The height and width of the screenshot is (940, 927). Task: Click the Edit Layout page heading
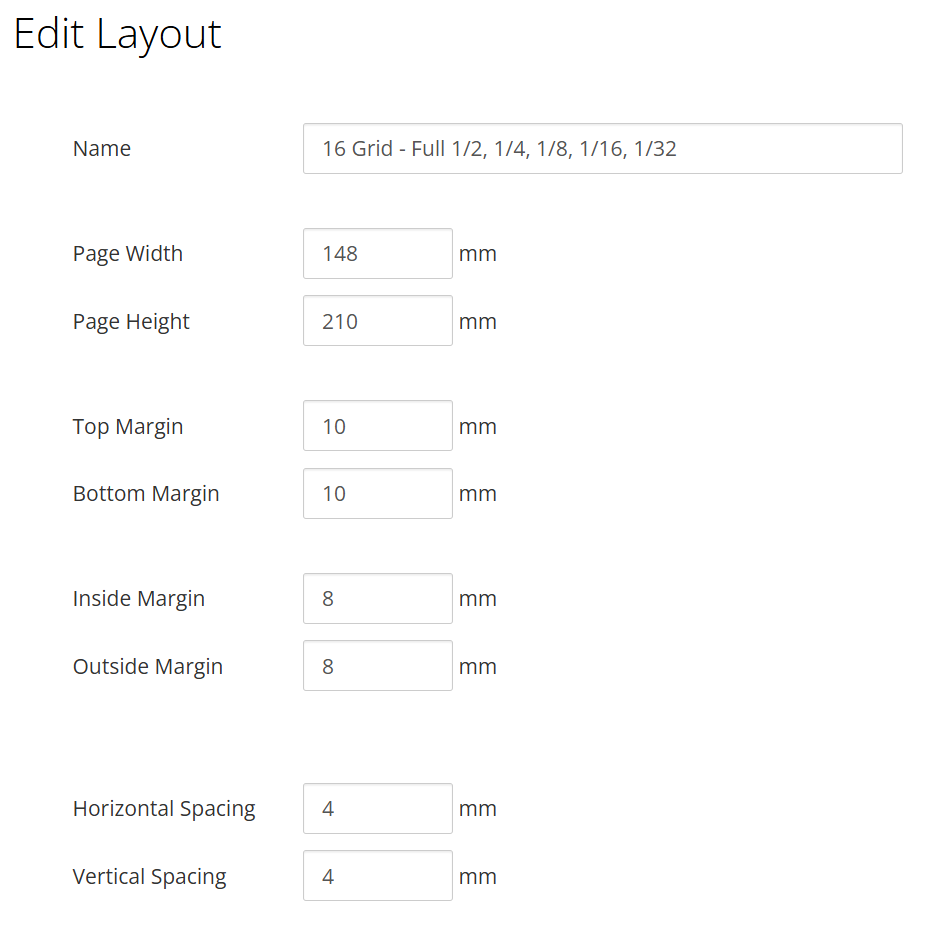tap(118, 35)
